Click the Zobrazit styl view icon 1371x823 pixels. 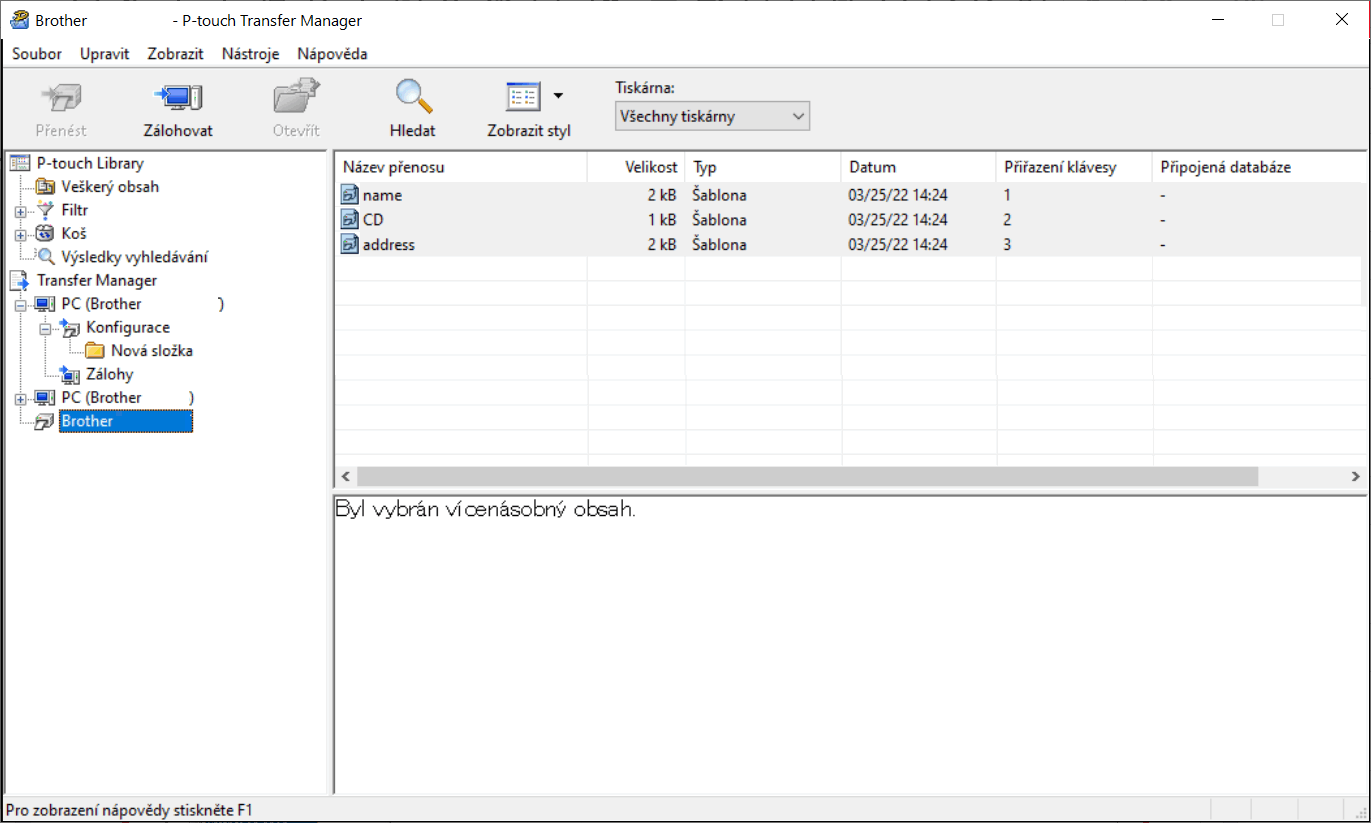(523, 97)
